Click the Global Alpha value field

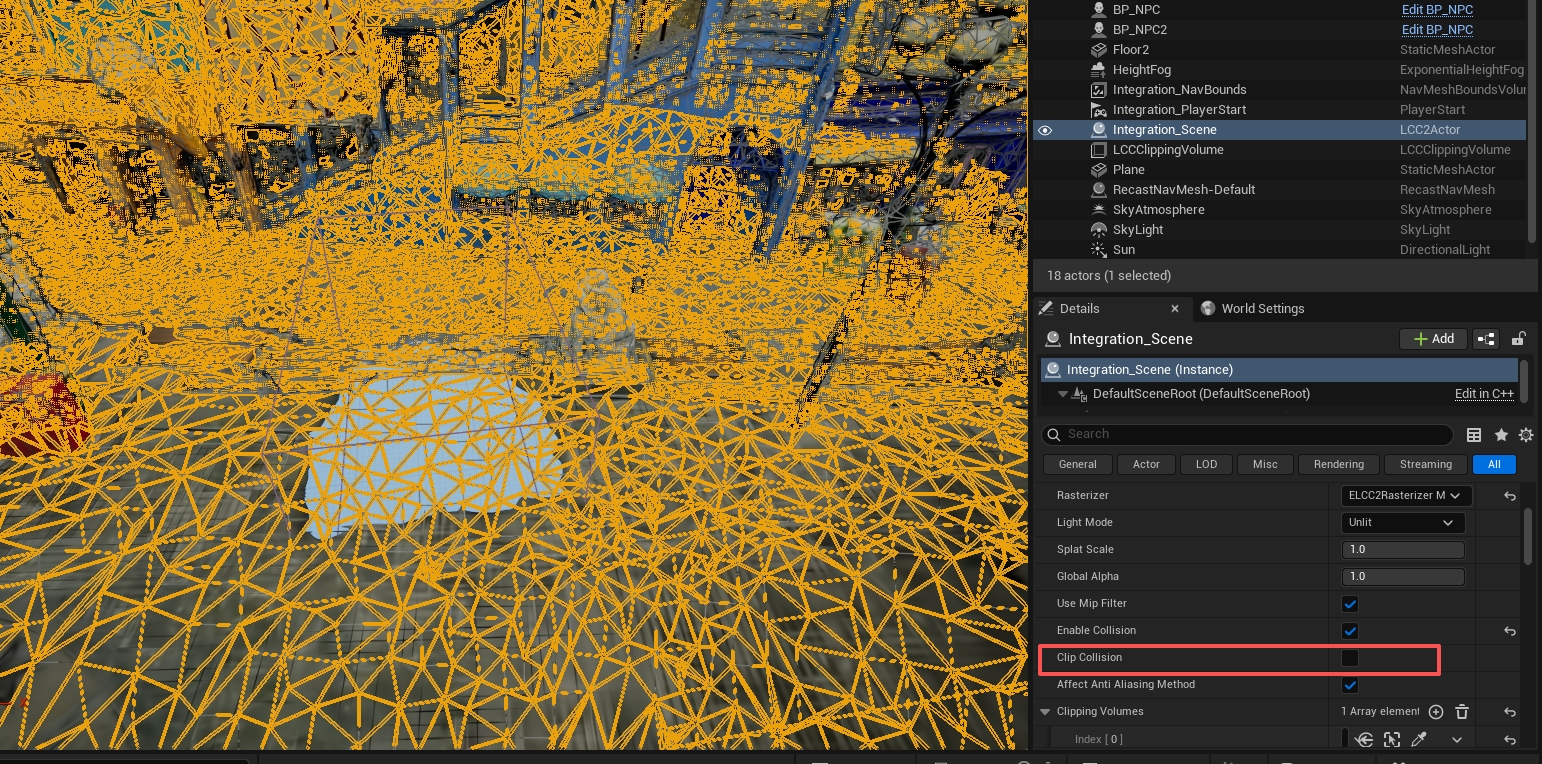[x=1403, y=577]
